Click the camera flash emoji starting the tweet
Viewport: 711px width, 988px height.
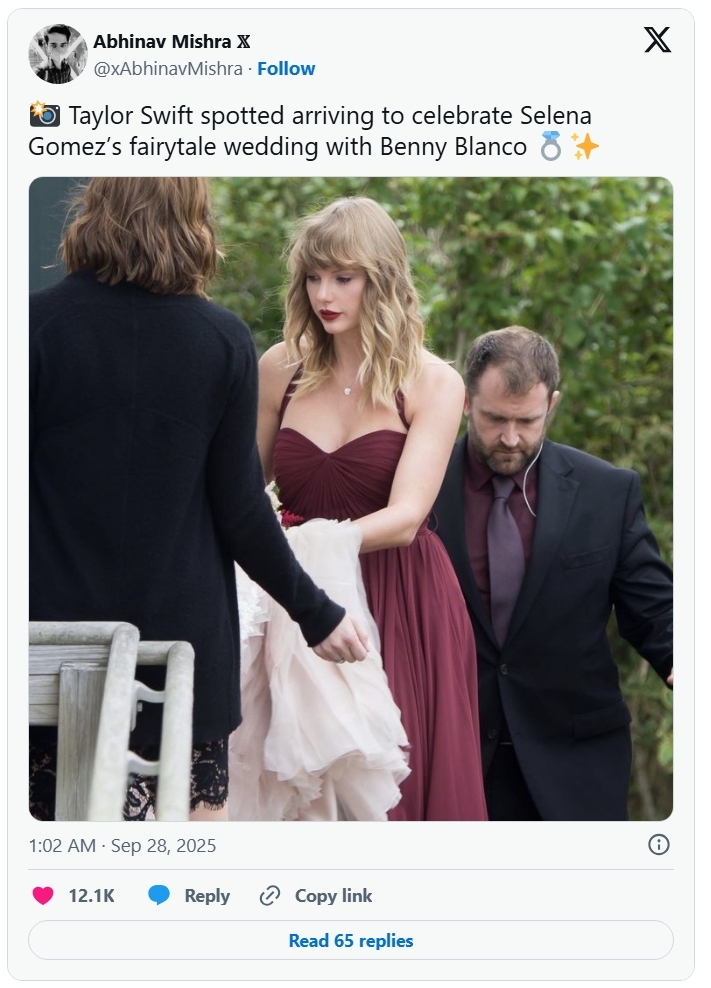45,115
